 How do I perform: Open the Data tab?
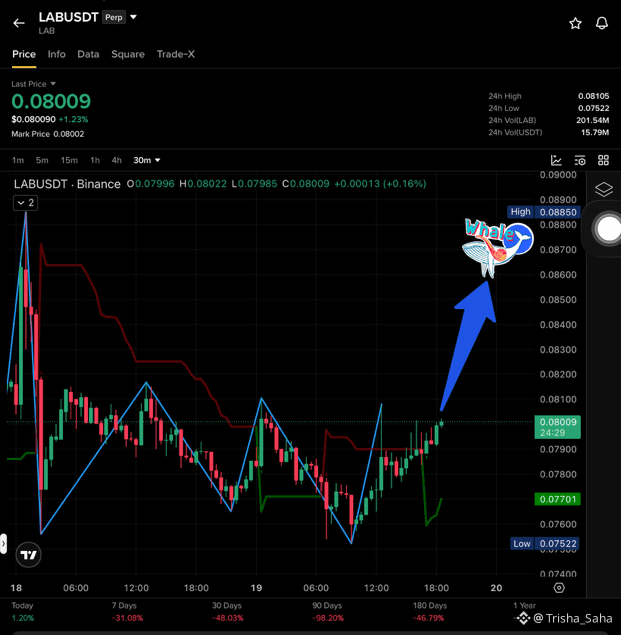[88, 54]
